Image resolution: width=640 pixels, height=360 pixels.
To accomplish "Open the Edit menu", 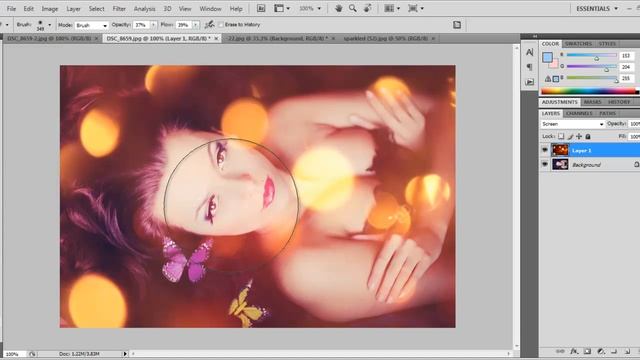I will (x=29, y=9).
